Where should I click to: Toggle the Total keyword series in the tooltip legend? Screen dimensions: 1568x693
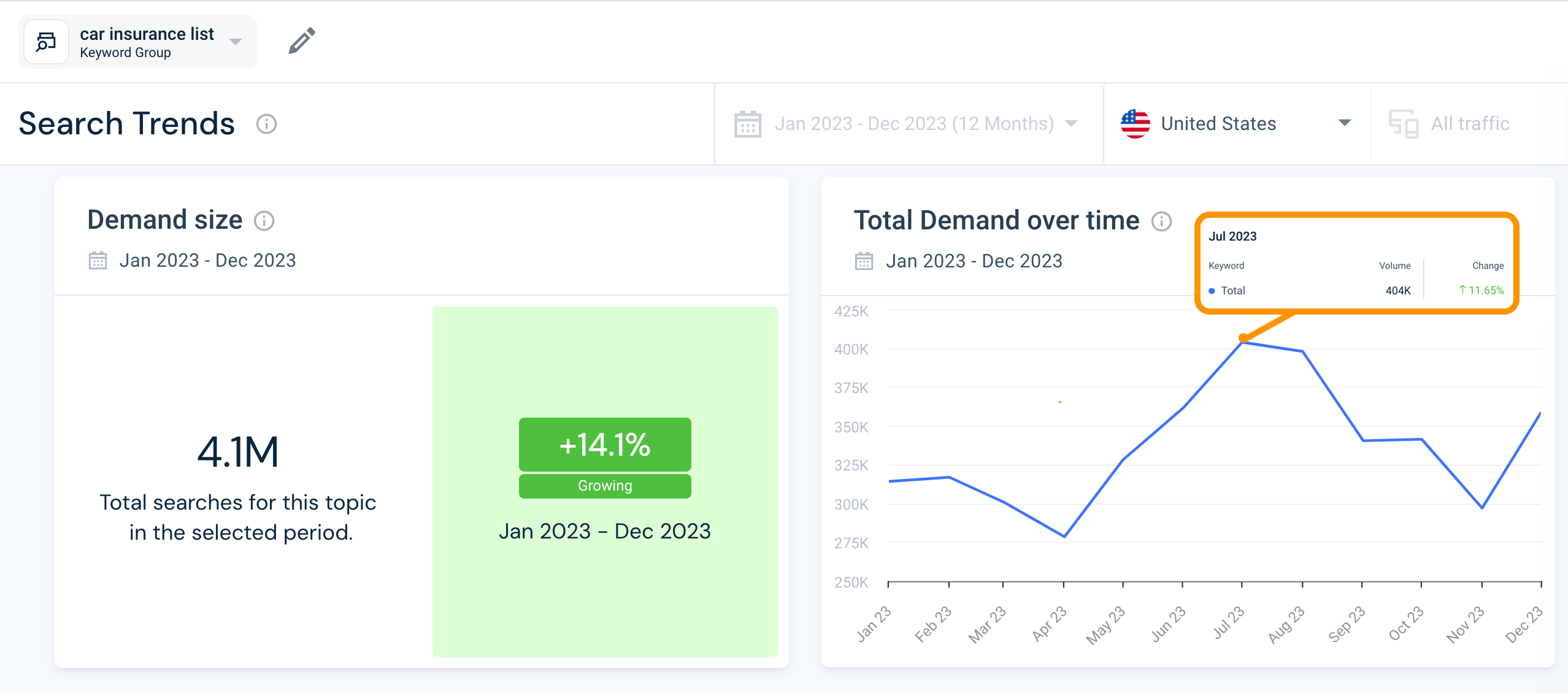point(1229,290)
